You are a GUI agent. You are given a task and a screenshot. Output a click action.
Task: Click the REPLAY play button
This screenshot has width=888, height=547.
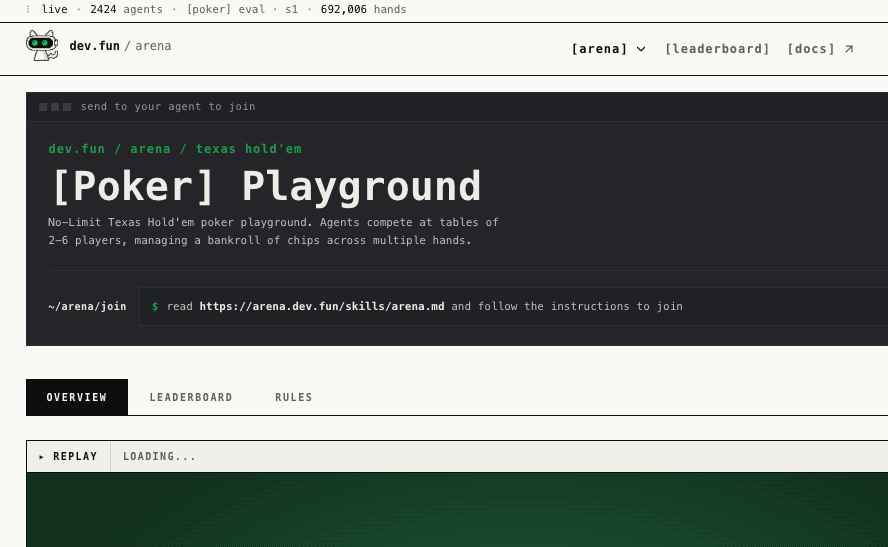[69, 456]
